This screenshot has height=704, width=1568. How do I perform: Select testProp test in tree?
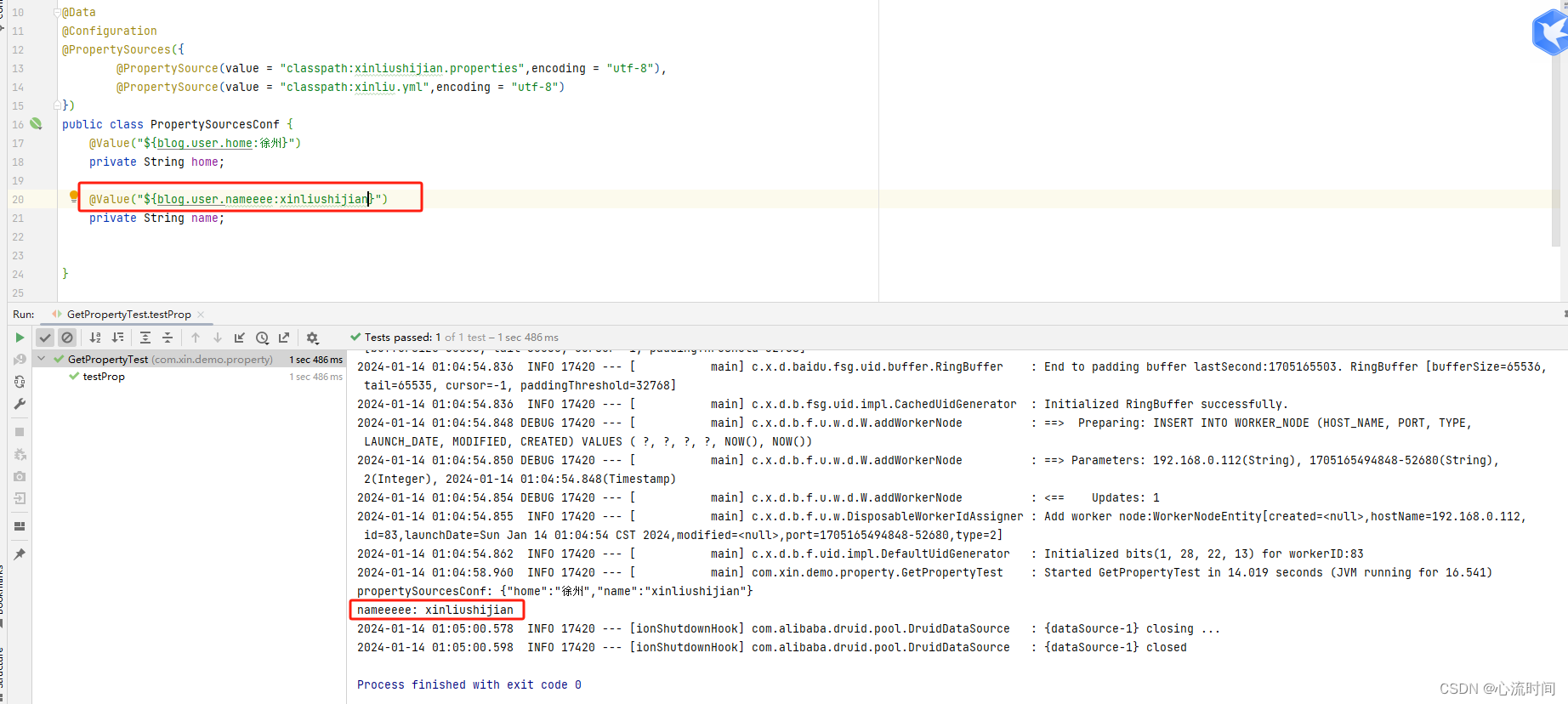coord(104,377)
